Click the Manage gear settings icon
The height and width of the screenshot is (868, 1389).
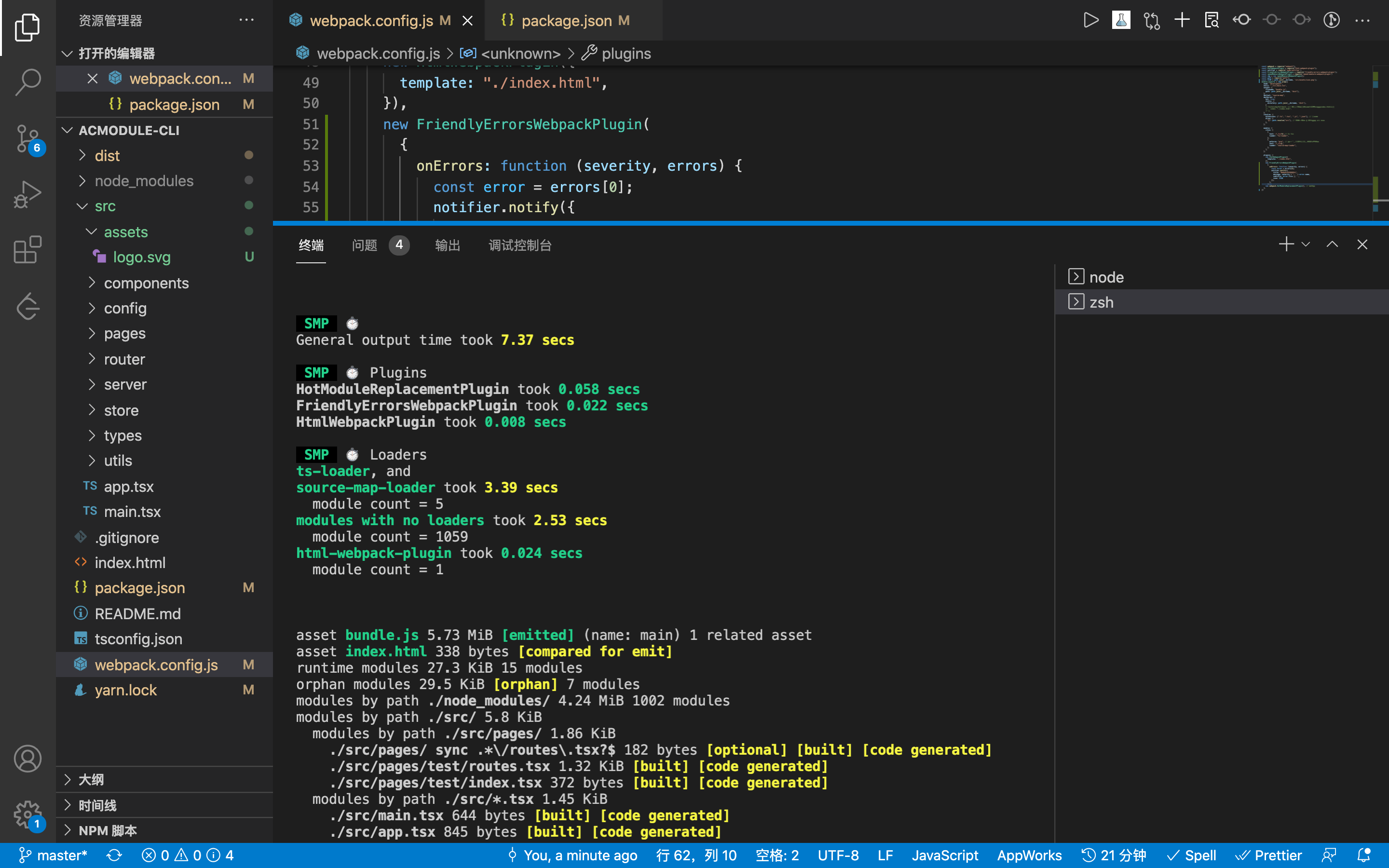(27, 814)
